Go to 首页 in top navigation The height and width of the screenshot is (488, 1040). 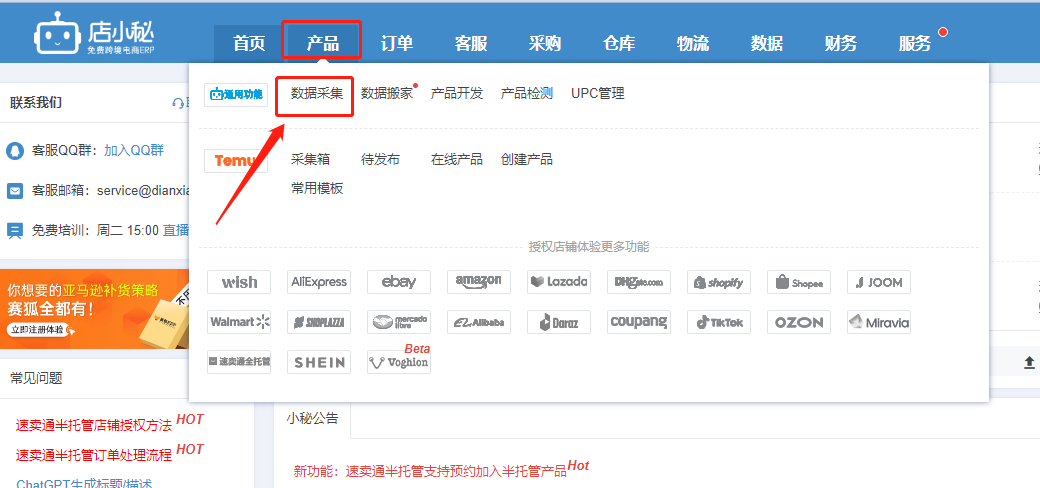(249, 44)
